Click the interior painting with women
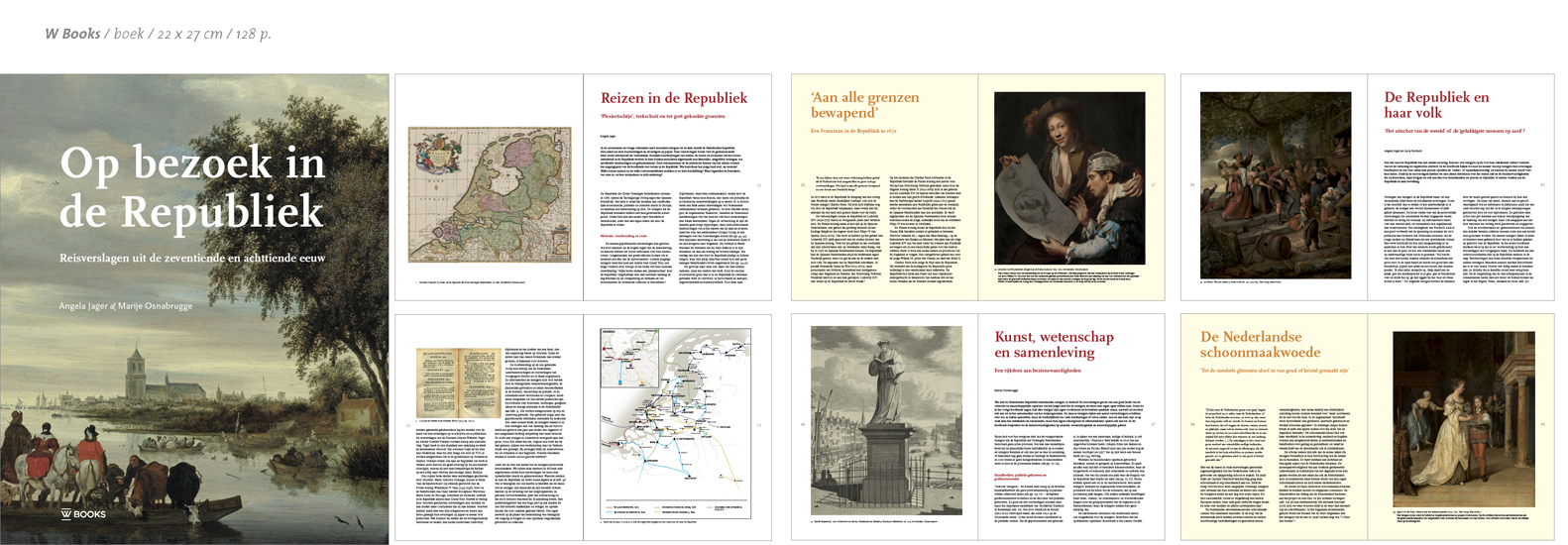The image size is (1568, 545). point(1463,421)
